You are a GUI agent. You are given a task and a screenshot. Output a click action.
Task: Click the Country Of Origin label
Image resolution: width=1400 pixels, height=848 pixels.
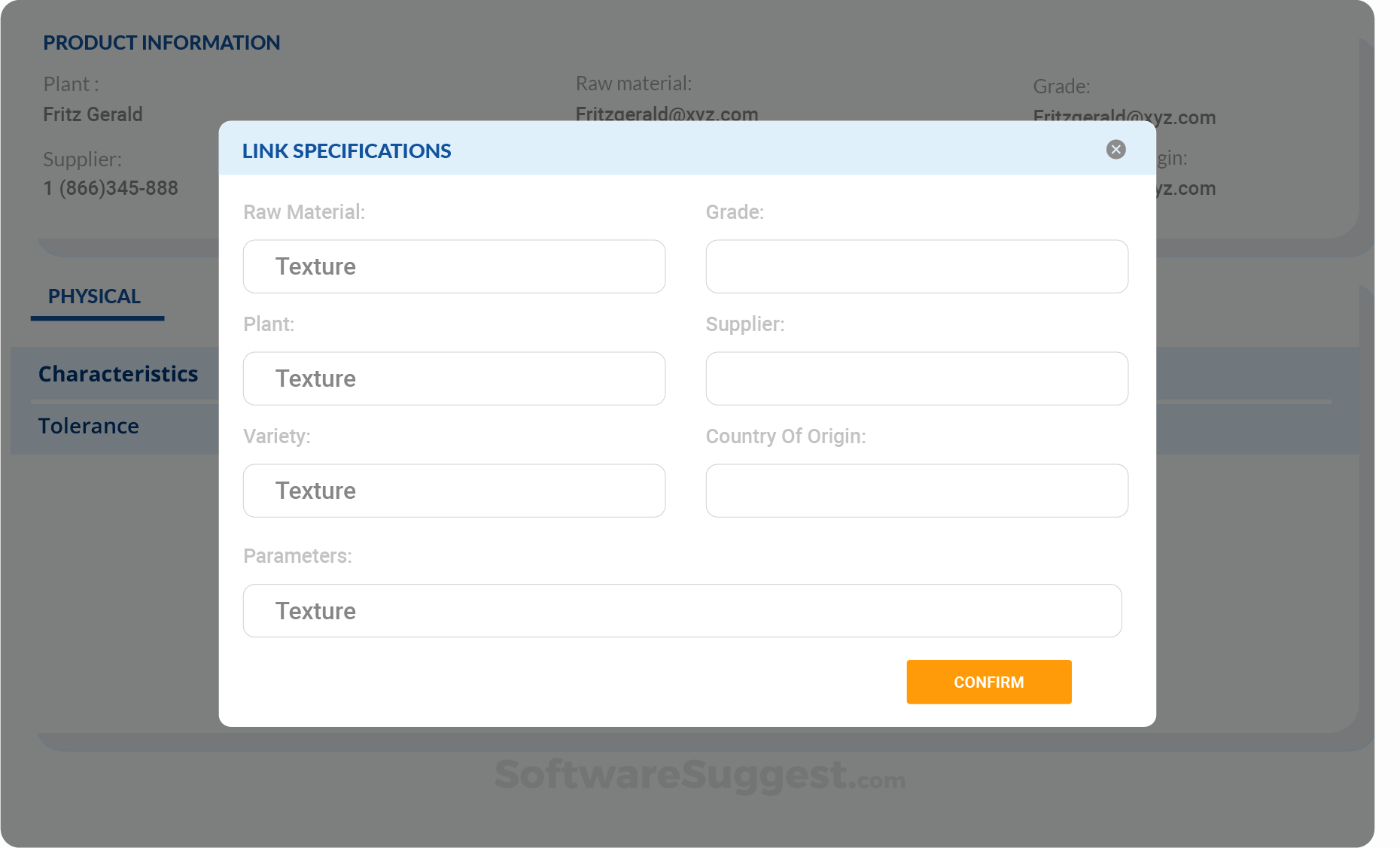tap(785, 436)
